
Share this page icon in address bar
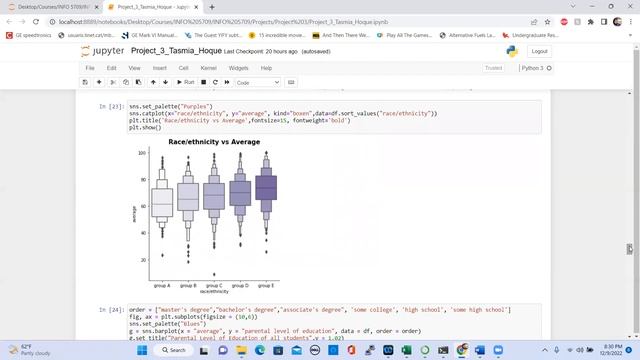click(x=534, y=22)
